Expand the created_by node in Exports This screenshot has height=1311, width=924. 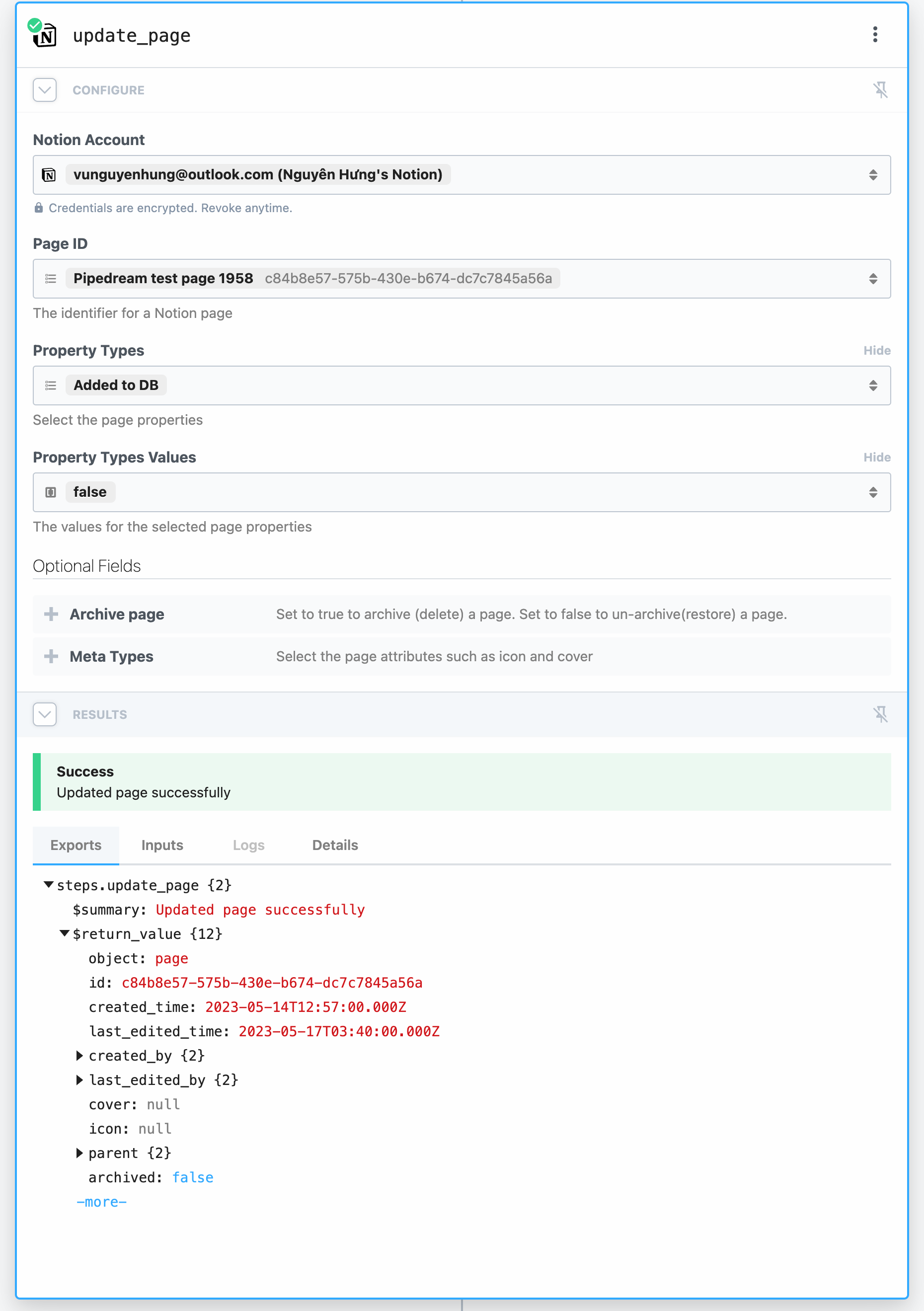coord(79,1055)
